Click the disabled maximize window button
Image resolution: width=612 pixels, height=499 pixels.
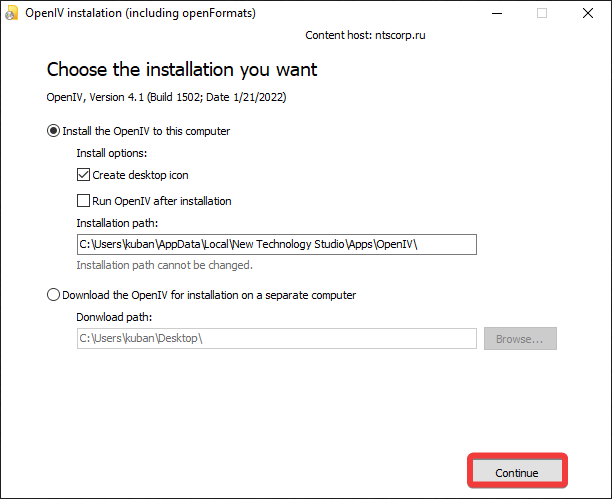point(542,13)
